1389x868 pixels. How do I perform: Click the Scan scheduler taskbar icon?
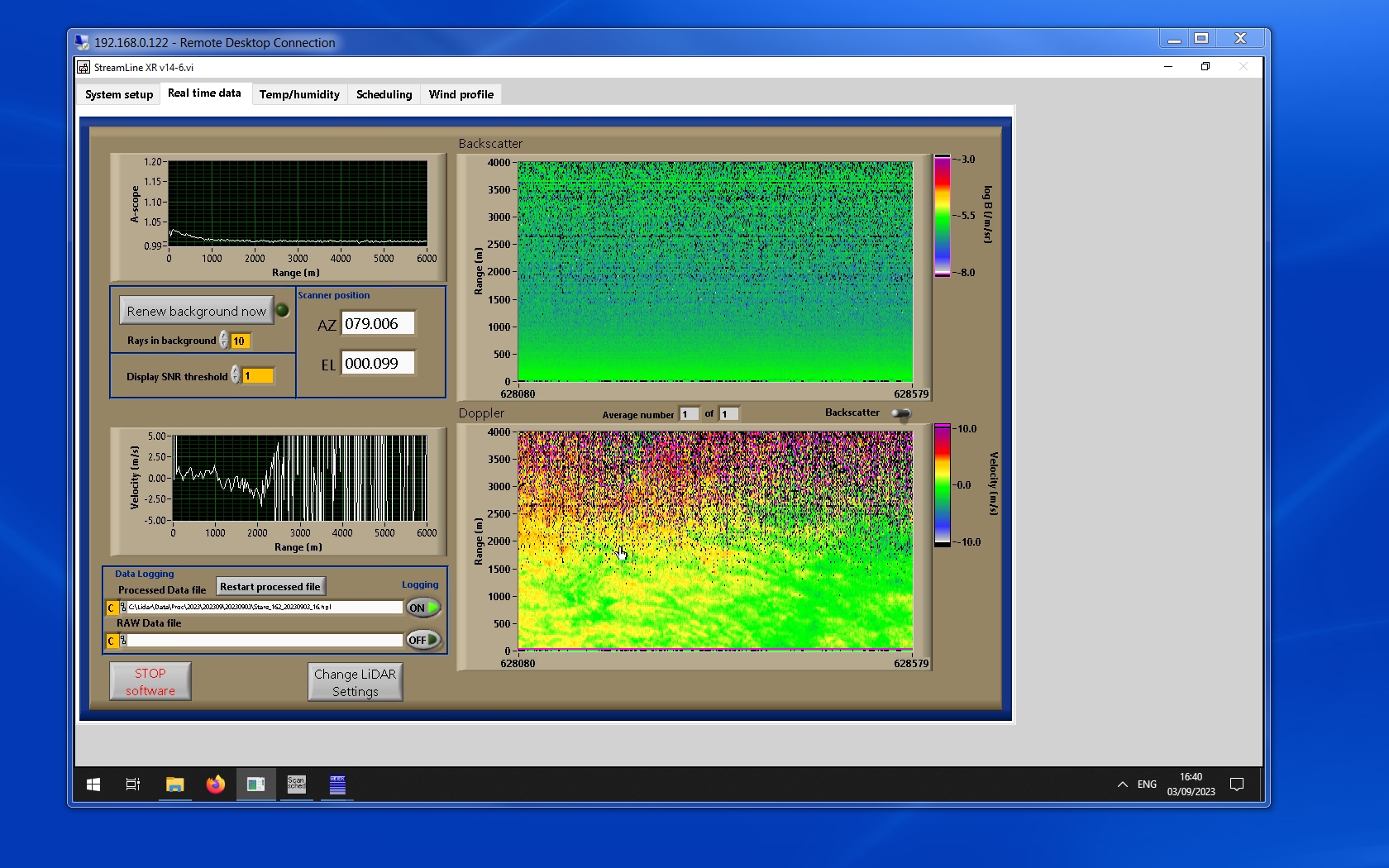point(296,785)
